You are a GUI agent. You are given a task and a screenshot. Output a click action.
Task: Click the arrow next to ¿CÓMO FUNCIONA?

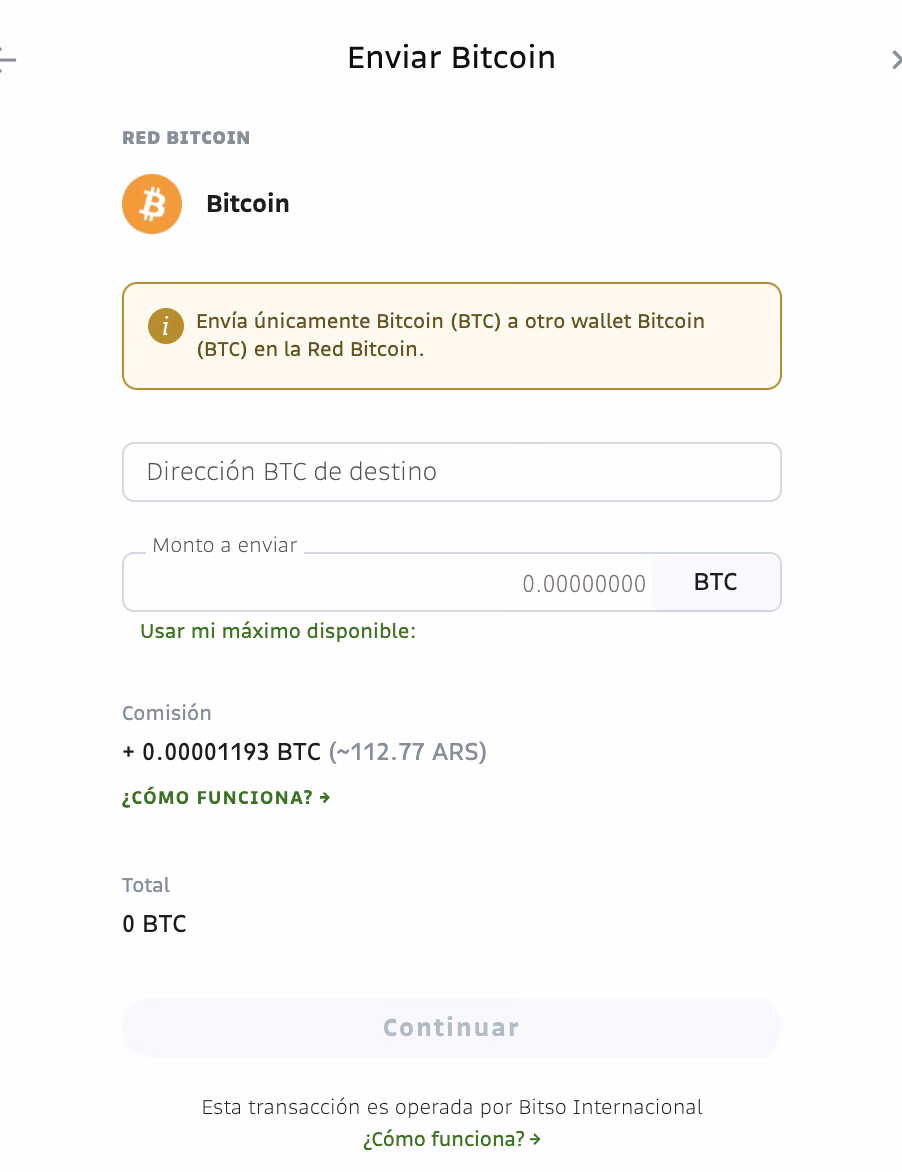(326, 797)
